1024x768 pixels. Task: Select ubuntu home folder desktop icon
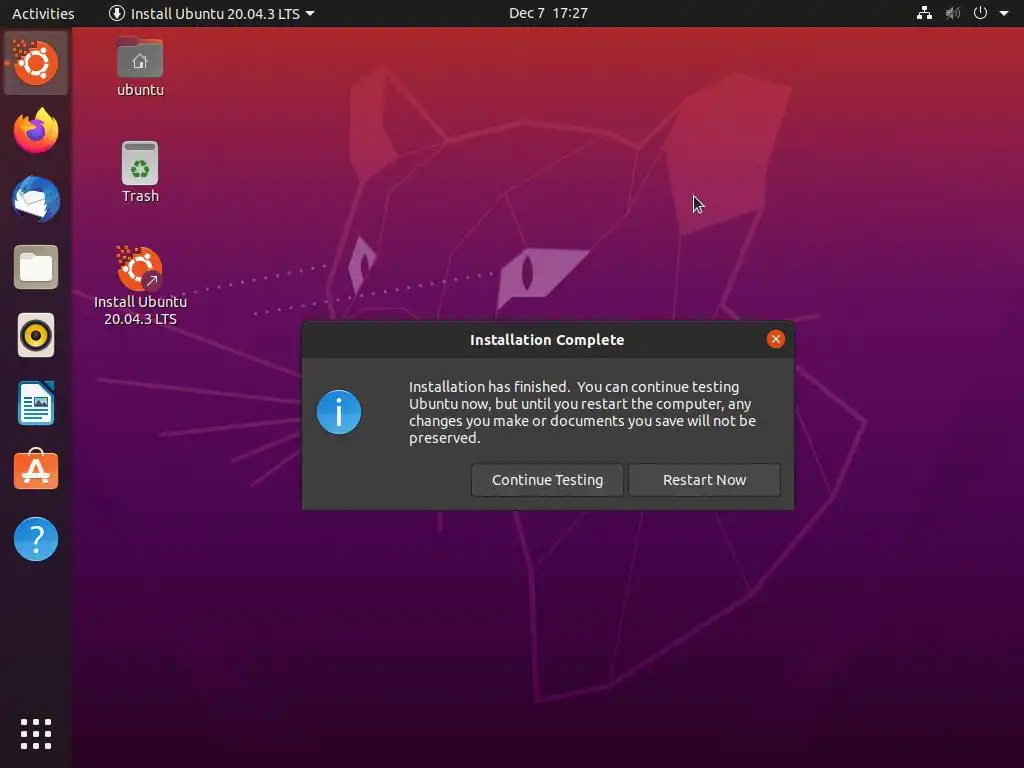point(140,67)
